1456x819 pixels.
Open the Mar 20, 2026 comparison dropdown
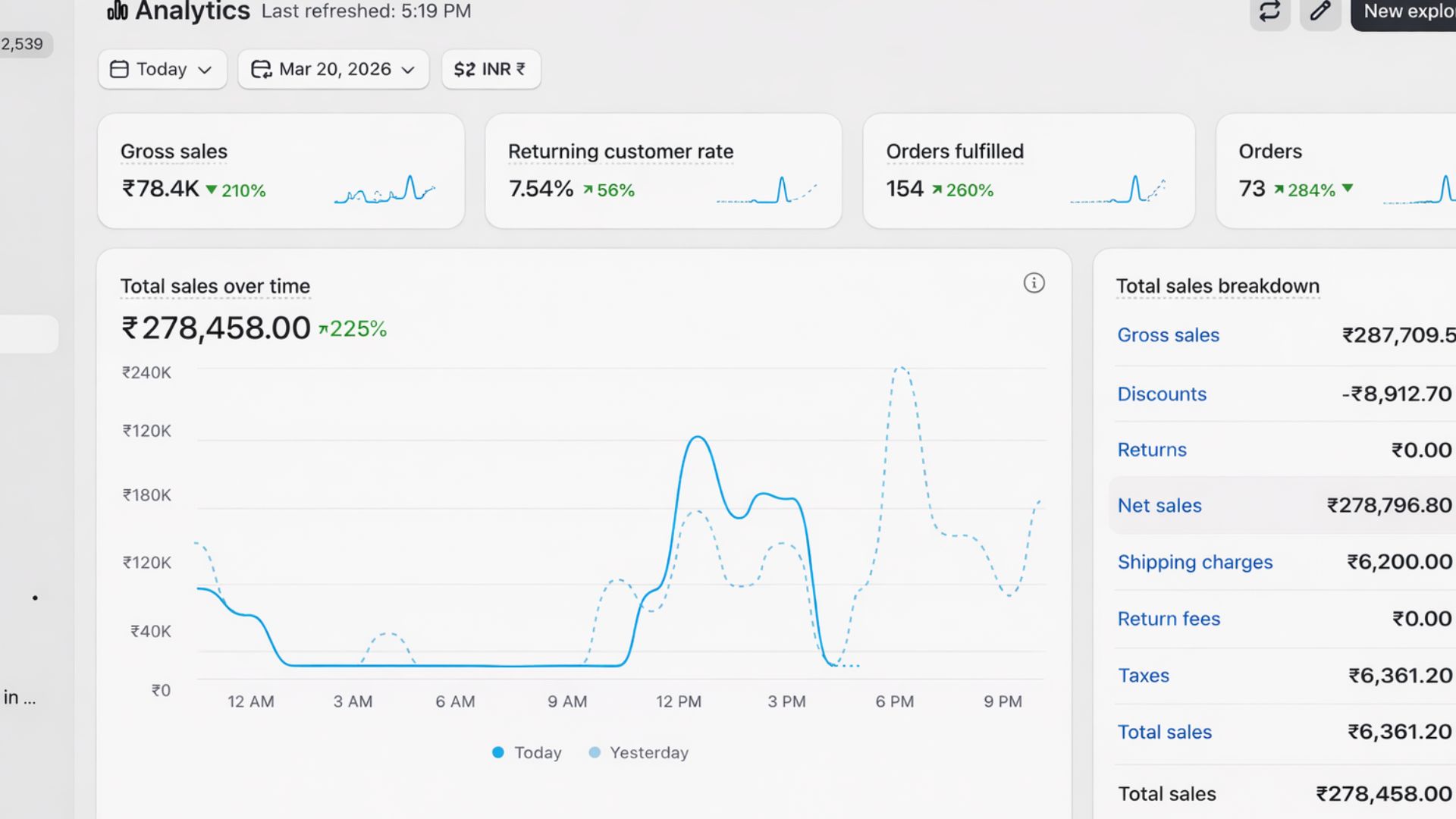click(x=334, y=69)
